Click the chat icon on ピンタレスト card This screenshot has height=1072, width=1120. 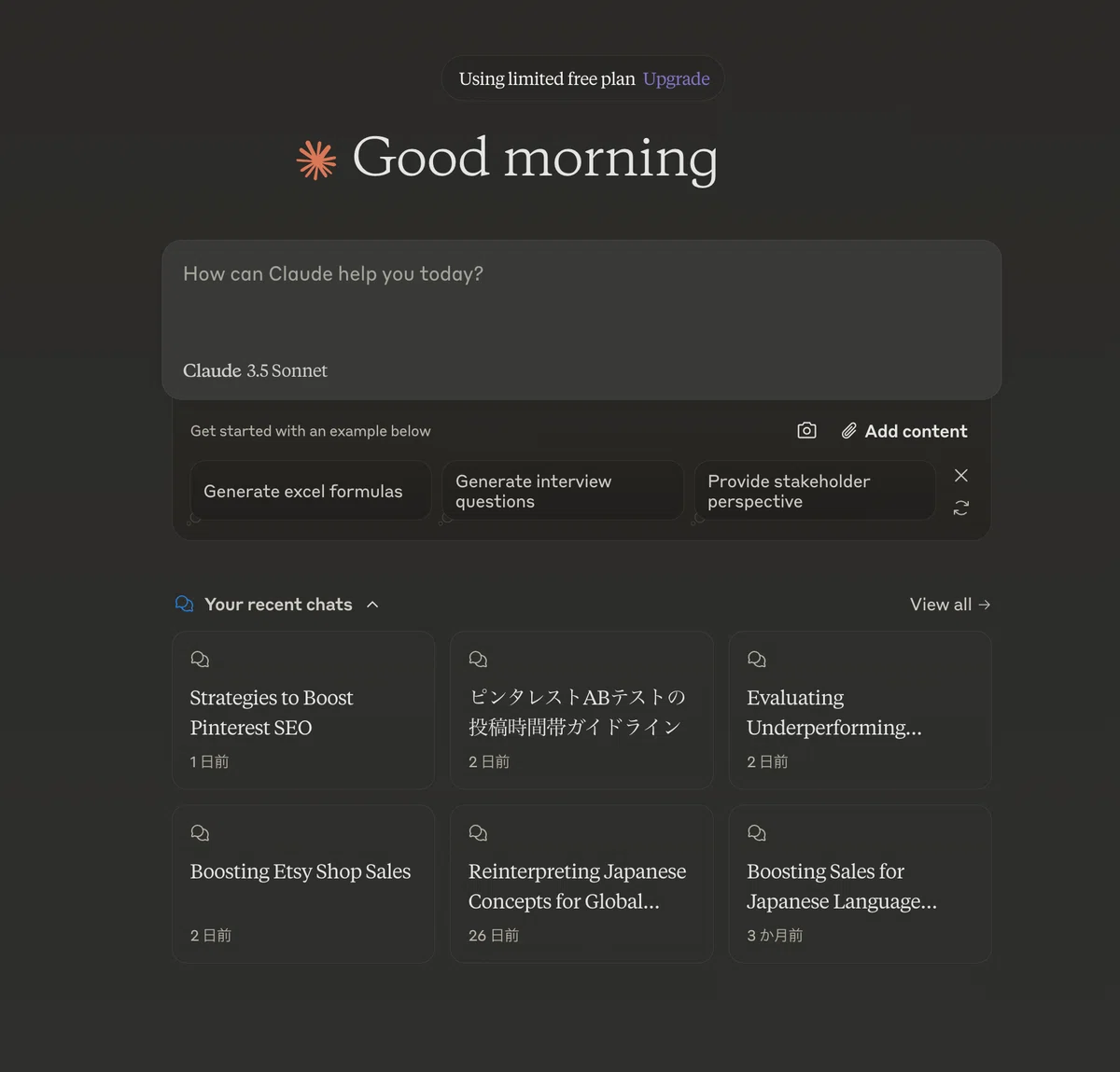[478, 660]
